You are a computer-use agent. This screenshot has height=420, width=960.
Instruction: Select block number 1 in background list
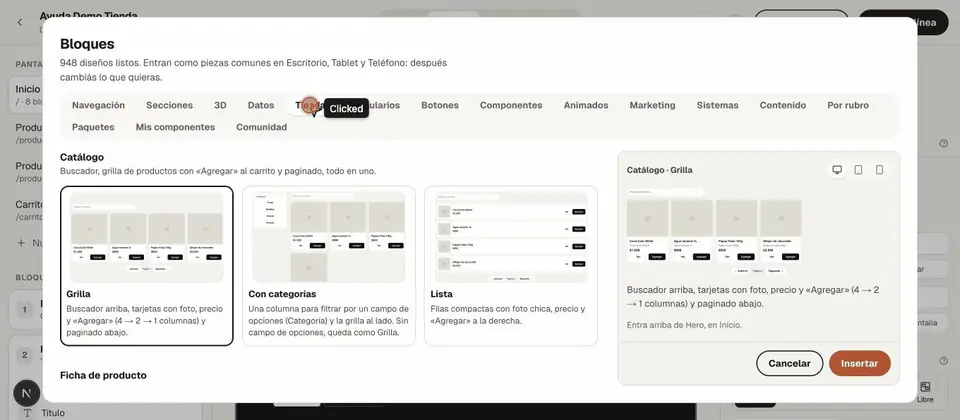pyautogui.click(x=24, y=309)
